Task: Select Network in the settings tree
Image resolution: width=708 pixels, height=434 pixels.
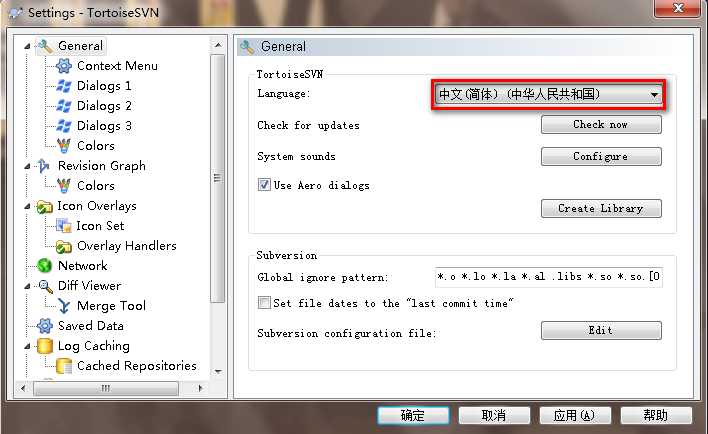Action: pos(83,266)
